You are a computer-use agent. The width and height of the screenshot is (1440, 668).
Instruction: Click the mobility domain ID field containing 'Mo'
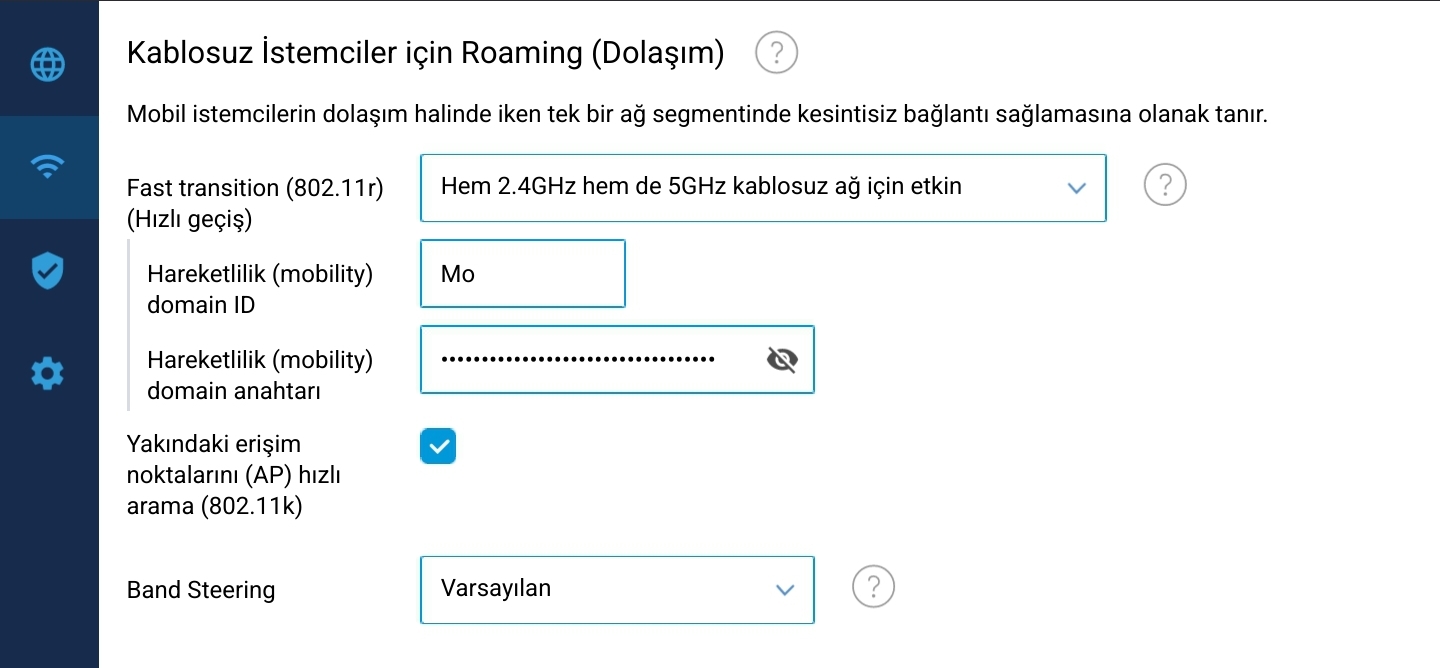click(x=523, y=274)
